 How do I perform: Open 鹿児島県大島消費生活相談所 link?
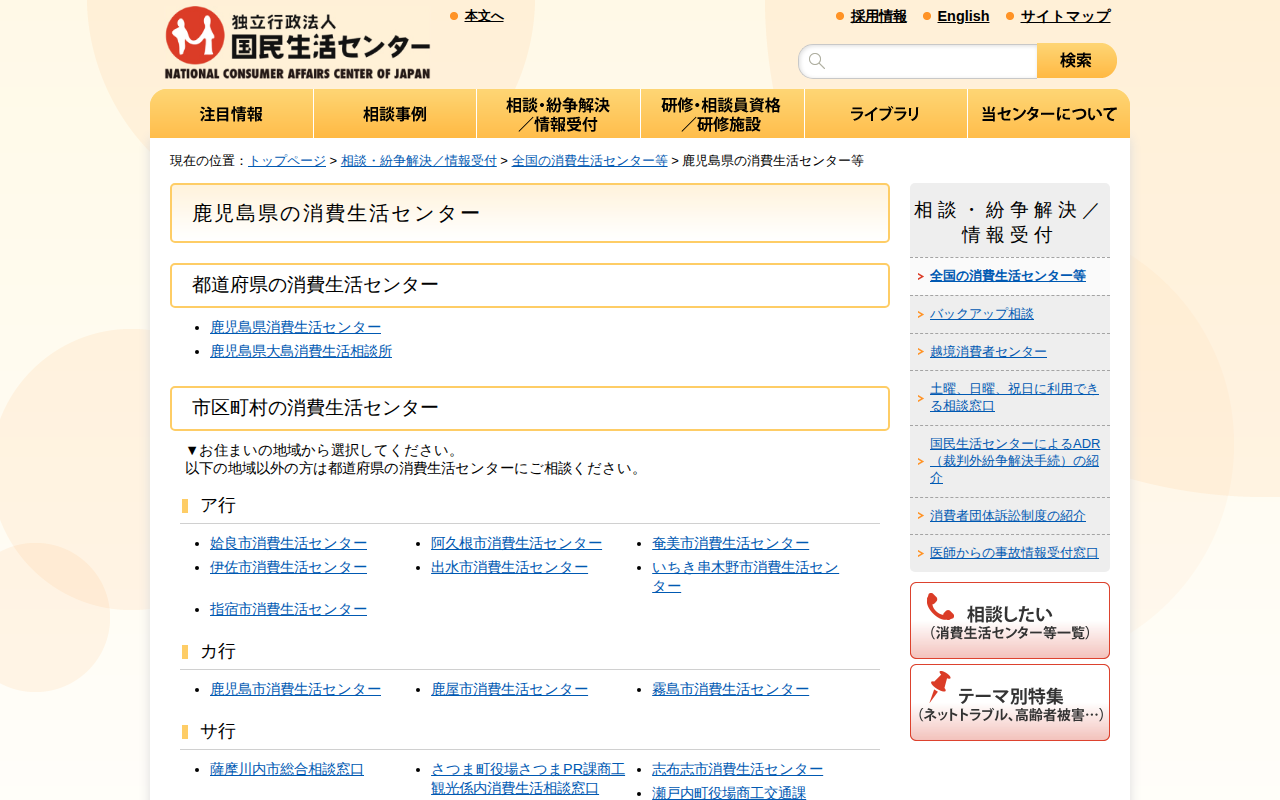click(301, 351)
